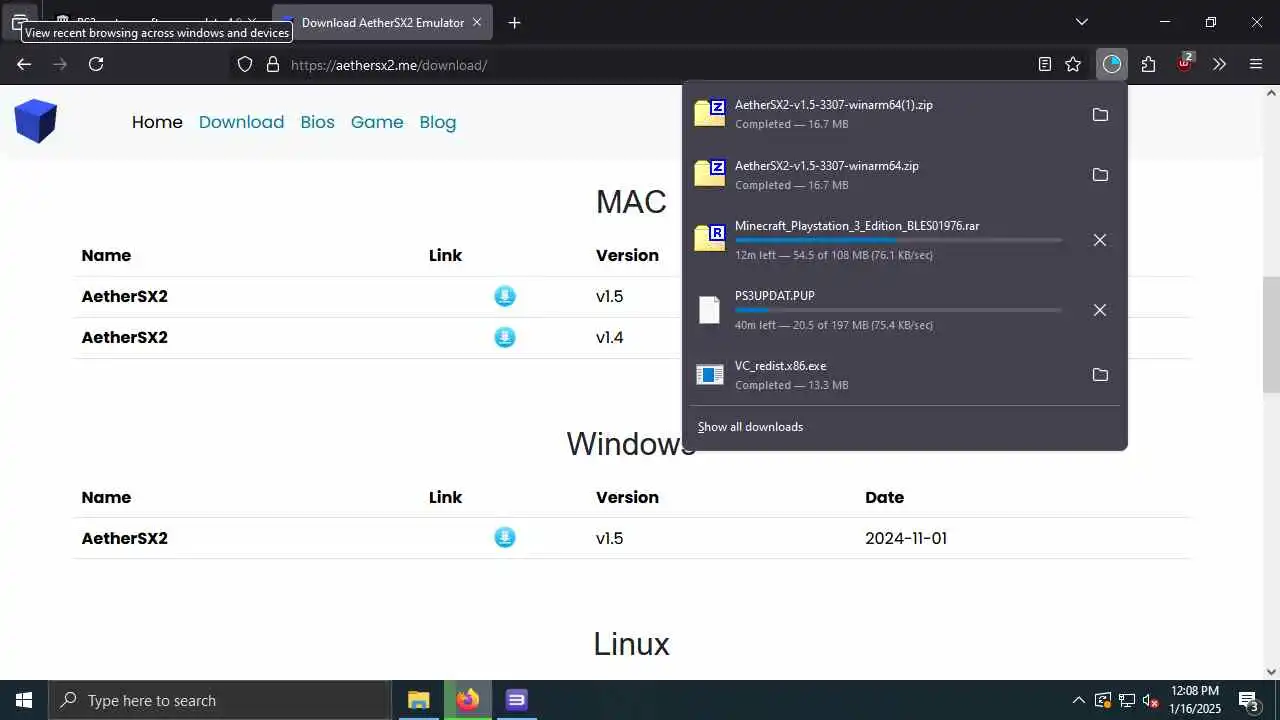
Task: Click the 2024-11-01 date cell
Action: coord(906,538)
